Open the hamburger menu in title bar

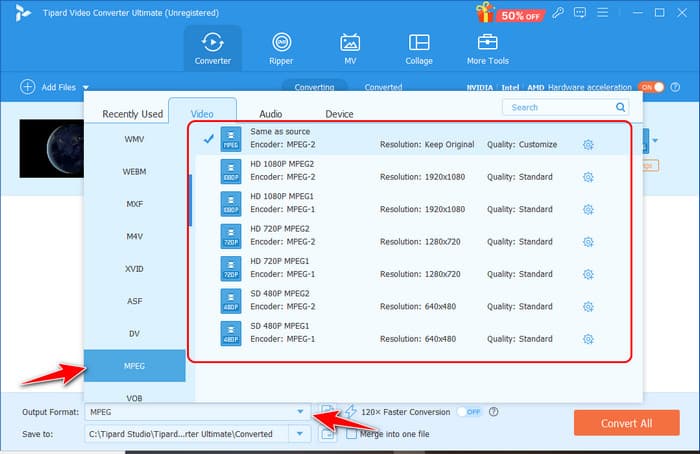(603, 12)
